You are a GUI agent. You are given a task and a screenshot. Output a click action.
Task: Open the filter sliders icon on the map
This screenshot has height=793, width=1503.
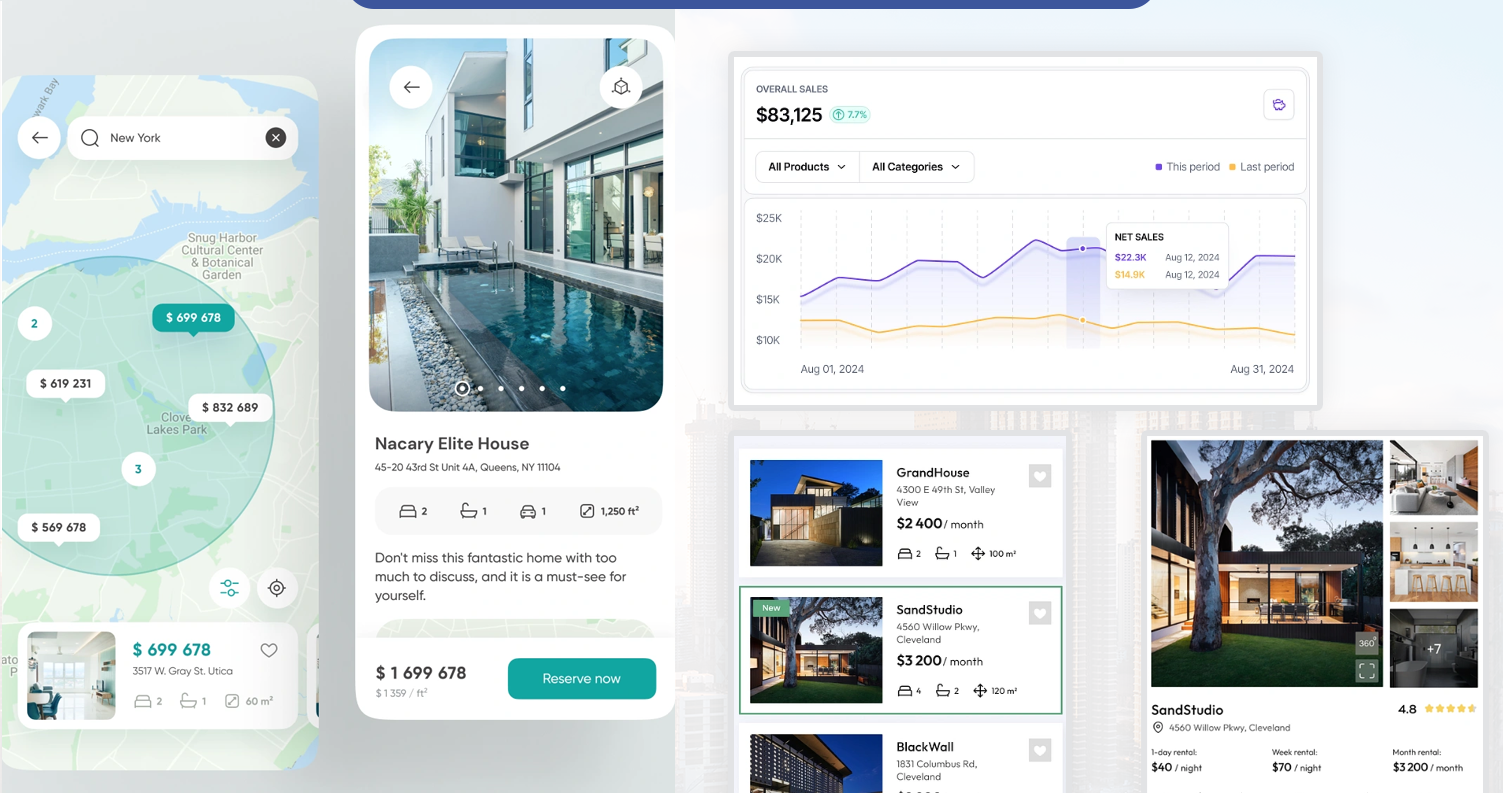[x=229, y=588]
